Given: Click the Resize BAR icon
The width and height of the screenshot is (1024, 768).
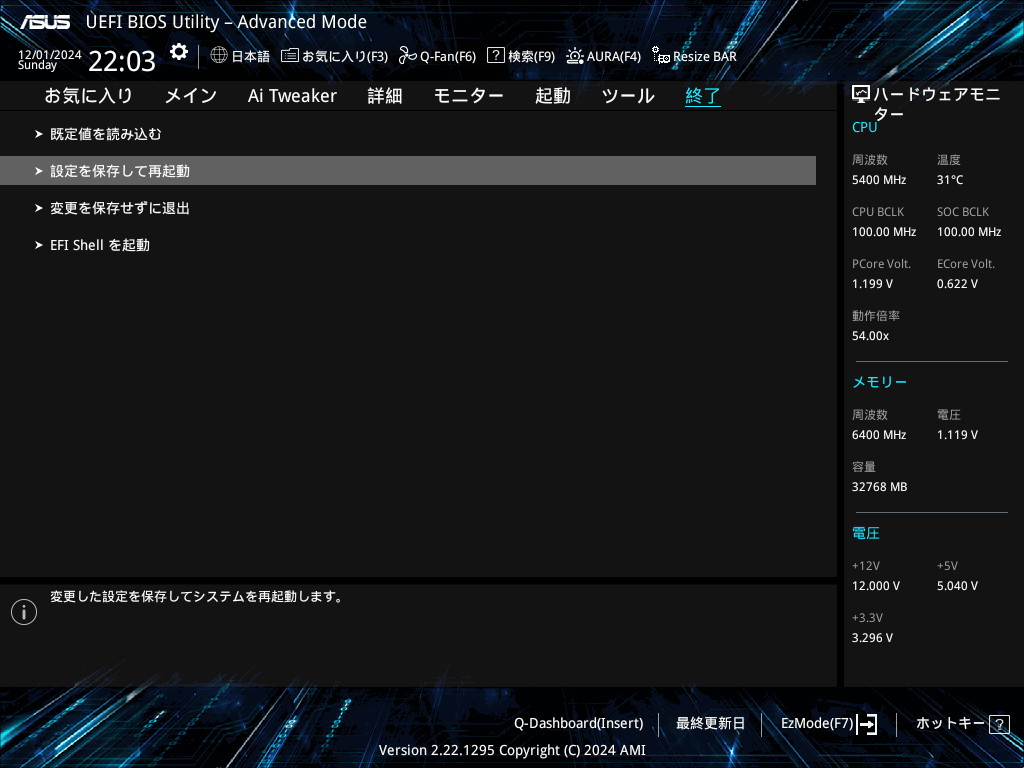Looking at the screenshot, I should pyautogui.click(x=661, y=56).
